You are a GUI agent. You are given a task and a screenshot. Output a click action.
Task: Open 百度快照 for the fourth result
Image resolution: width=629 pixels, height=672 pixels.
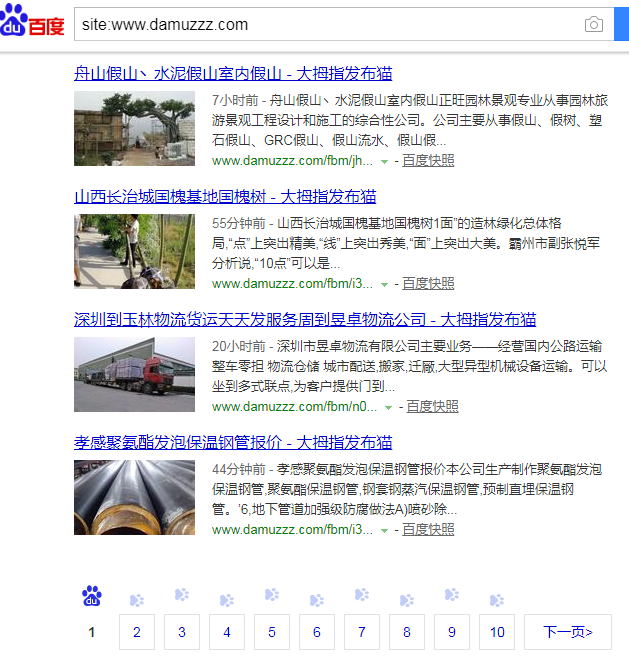click(x=428, y=529)
